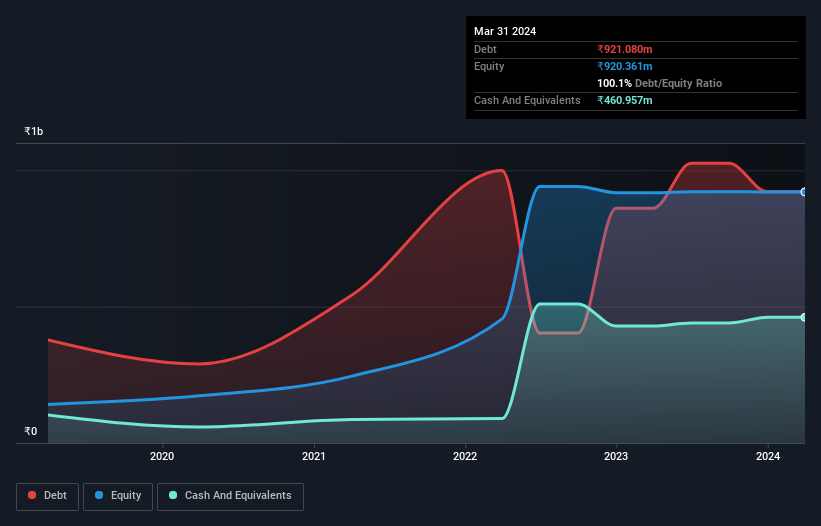The image size is (821, 526).
Task: Click the 2023 x-axis label
Action: click(x=616, y=456)
